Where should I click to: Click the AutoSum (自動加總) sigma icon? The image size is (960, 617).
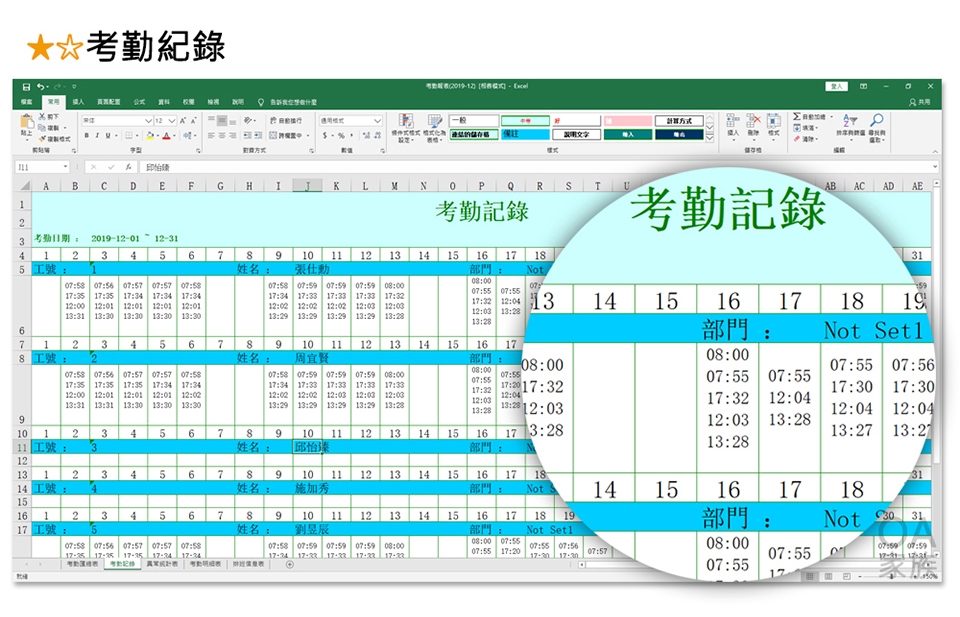point(797,117)
